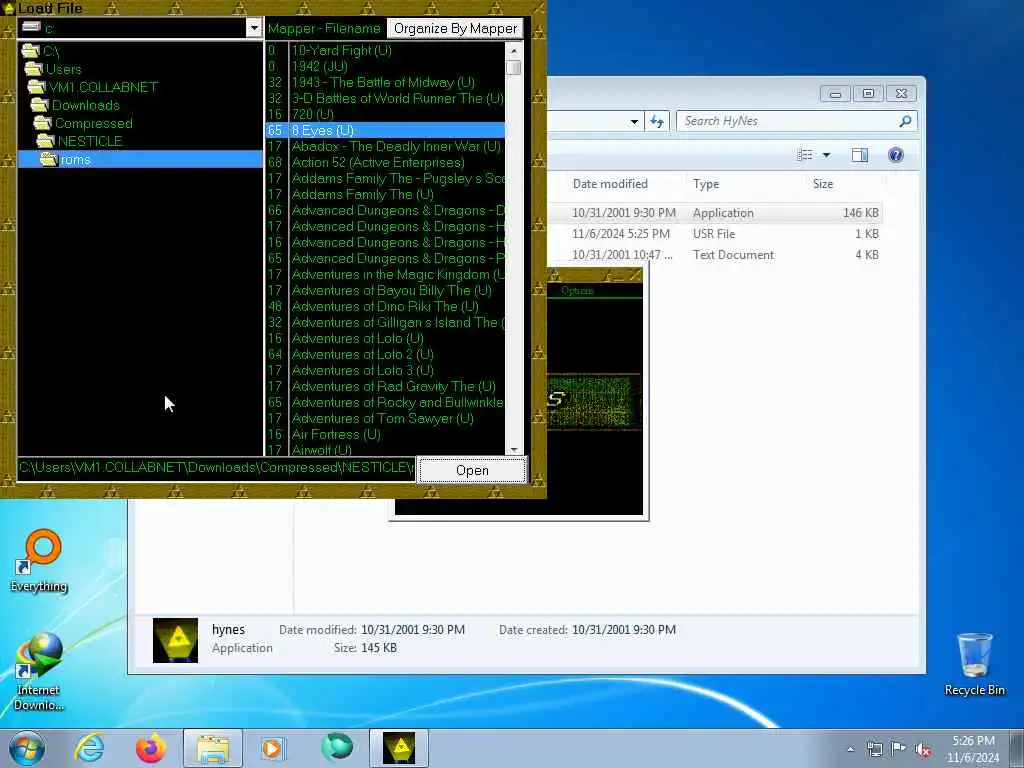
Task: Sort Explorer by Type column
Action: [x=706, y=184]
